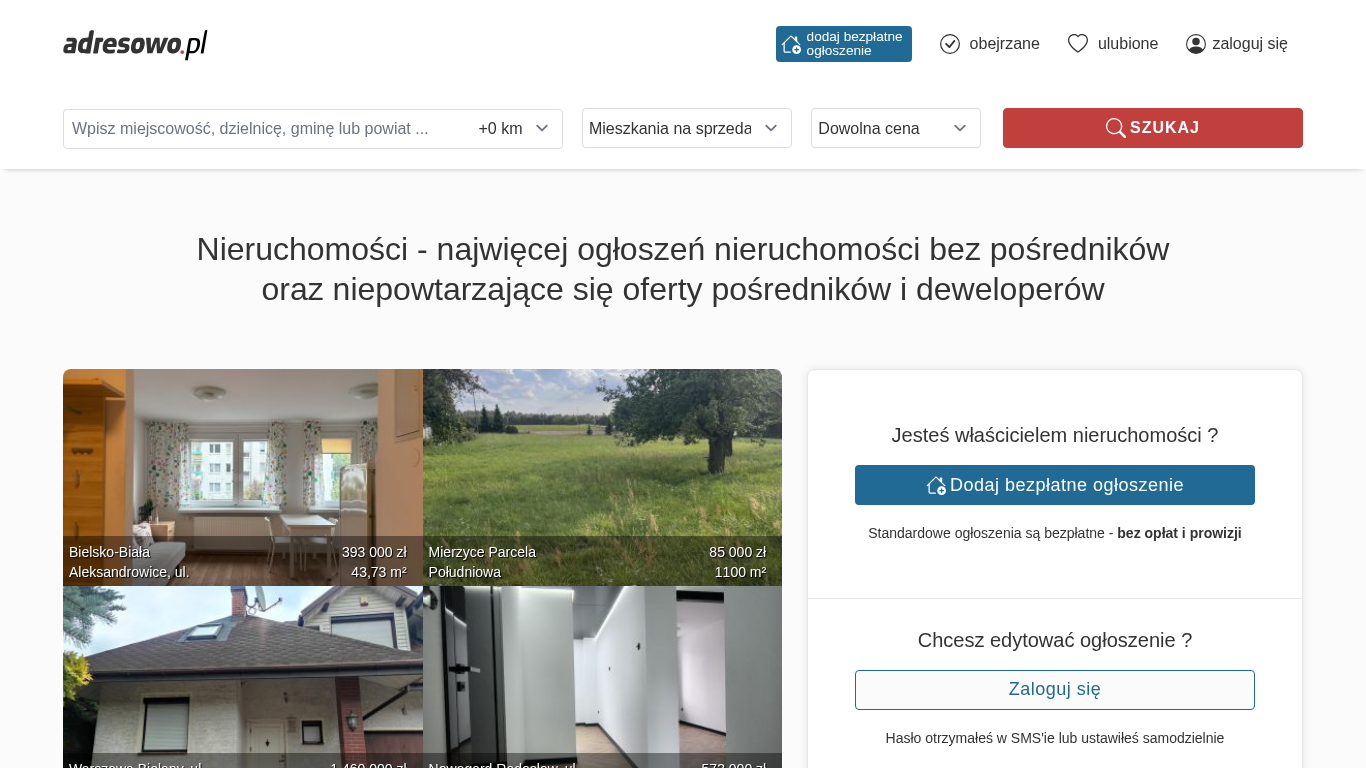
Task: Go to ulubione favorites
Action: point(1127,44)
